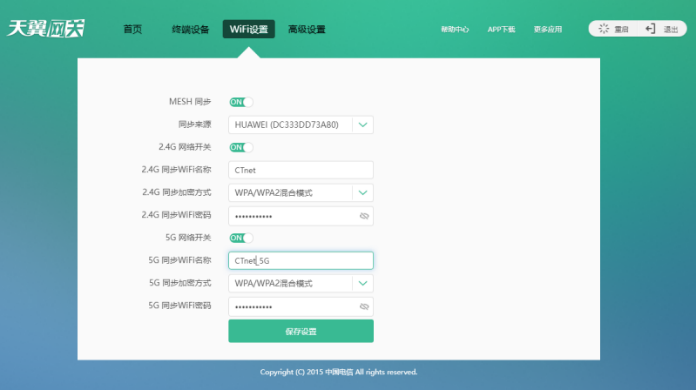Click the 重启 button label
This screenshot has width=696, height=390.
coord(621,29)
